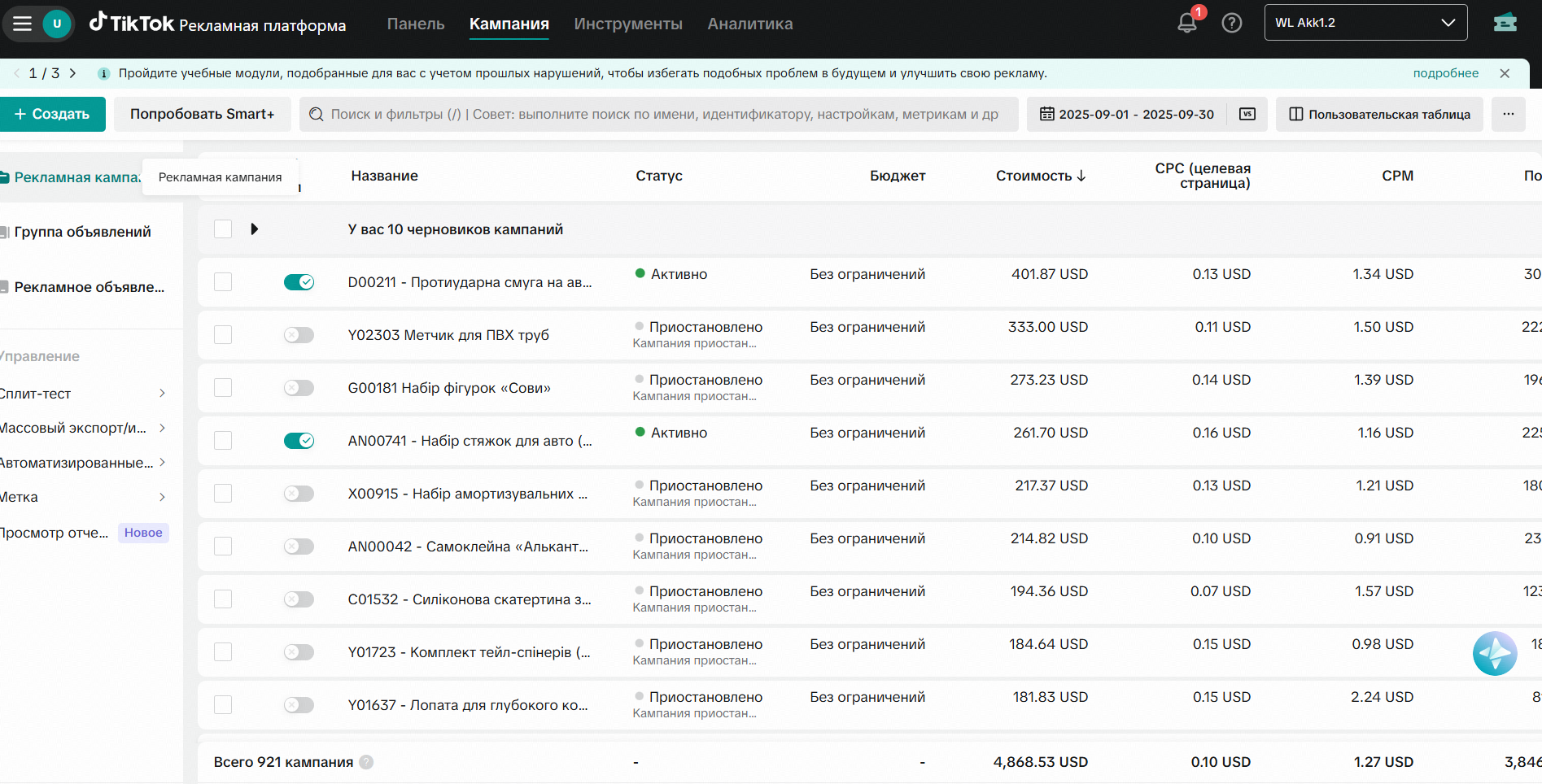
Task: Open the floating AI assistant sparkle button
Action: click(x=1494, y=653)
